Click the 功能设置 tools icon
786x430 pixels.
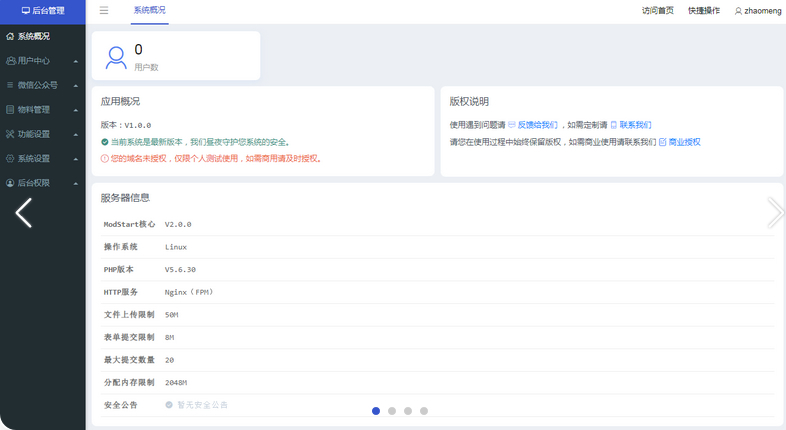[x=10, y=134]
